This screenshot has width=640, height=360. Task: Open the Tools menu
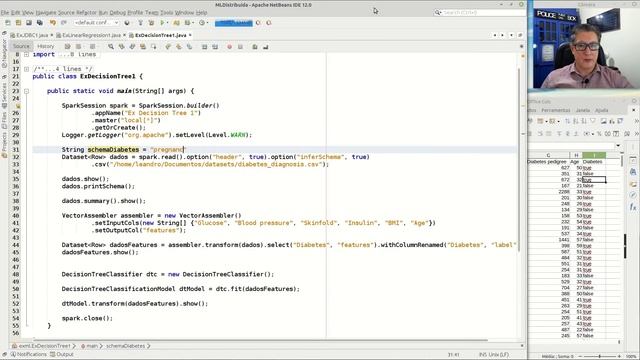coord(166,13)
